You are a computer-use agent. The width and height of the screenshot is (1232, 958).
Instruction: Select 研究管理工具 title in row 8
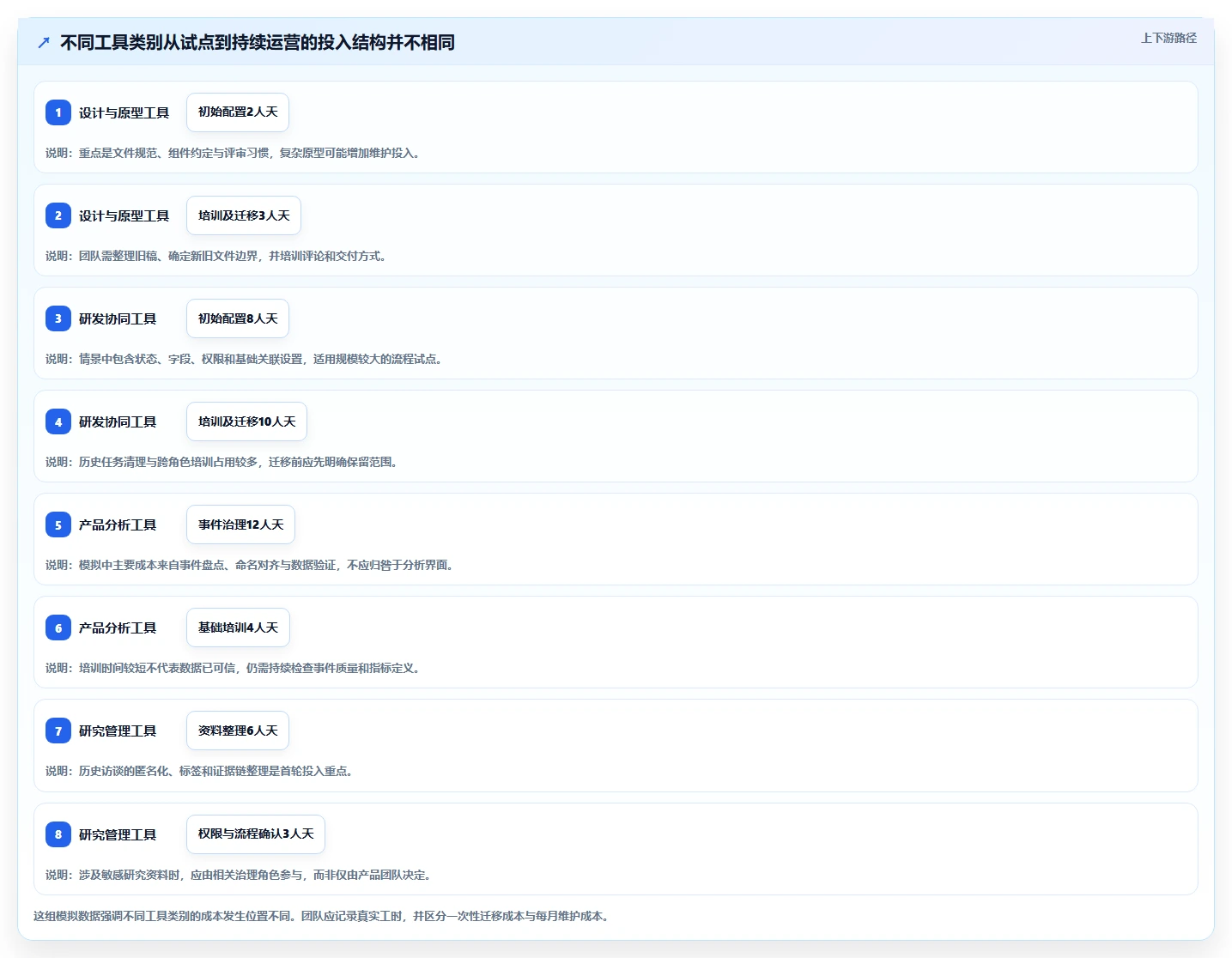118,834
